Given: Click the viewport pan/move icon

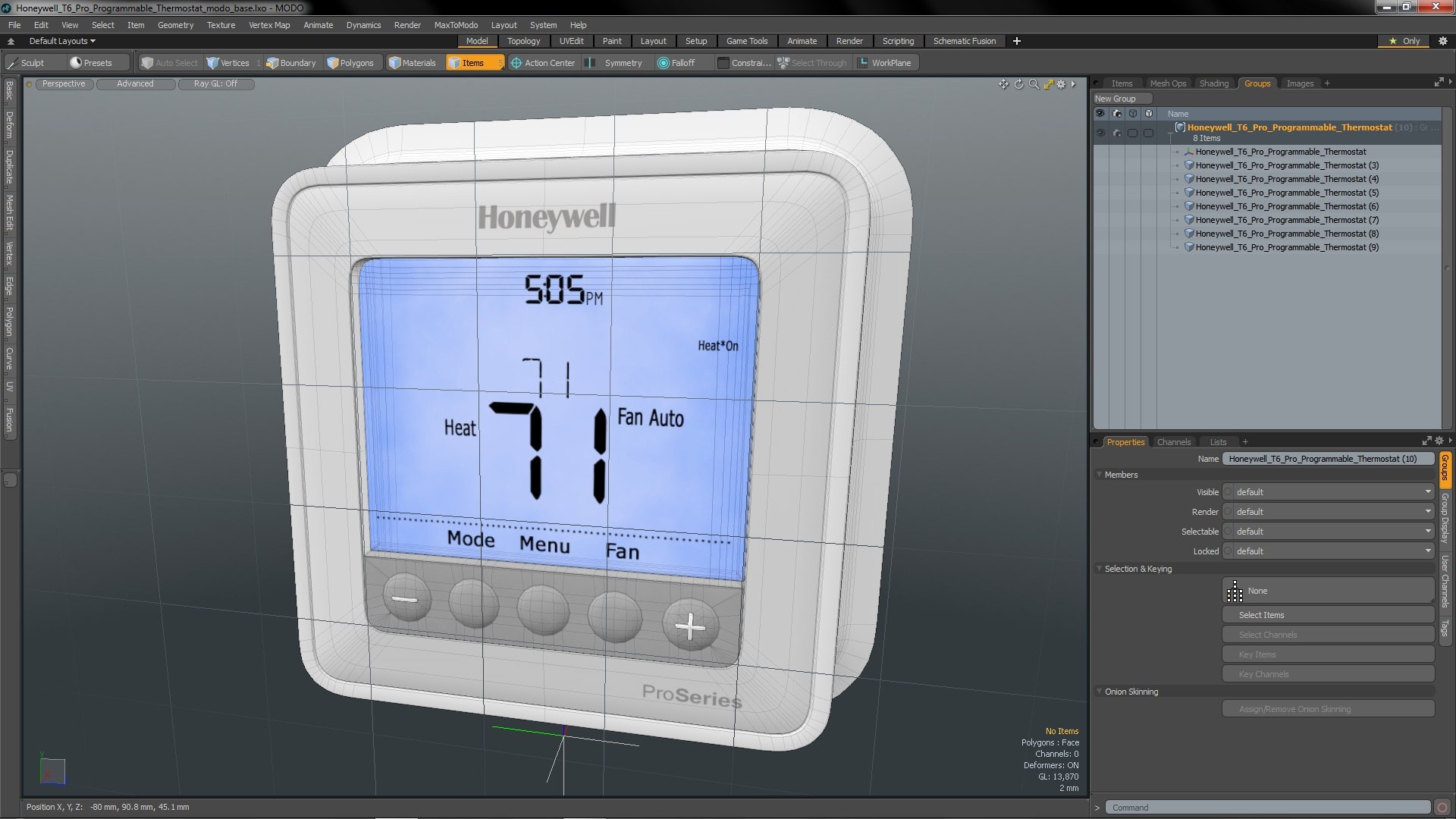Looking at the screenshot, I should (x=1003, y=84).
